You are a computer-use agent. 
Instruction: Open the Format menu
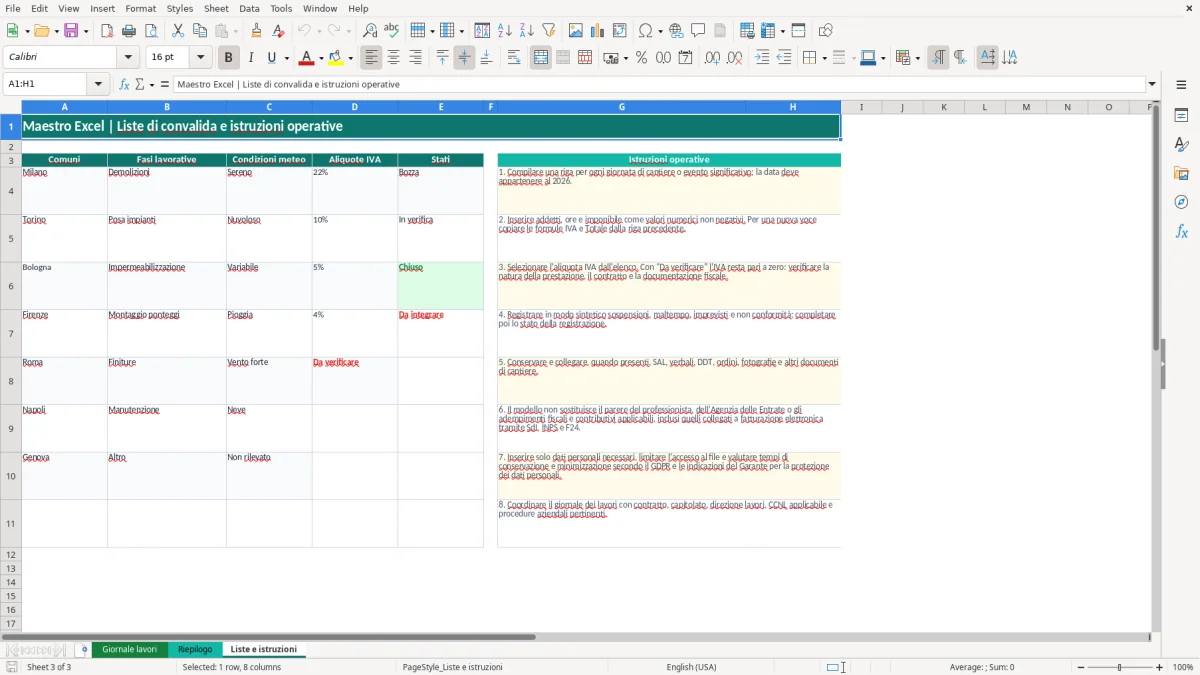[140, 8]
